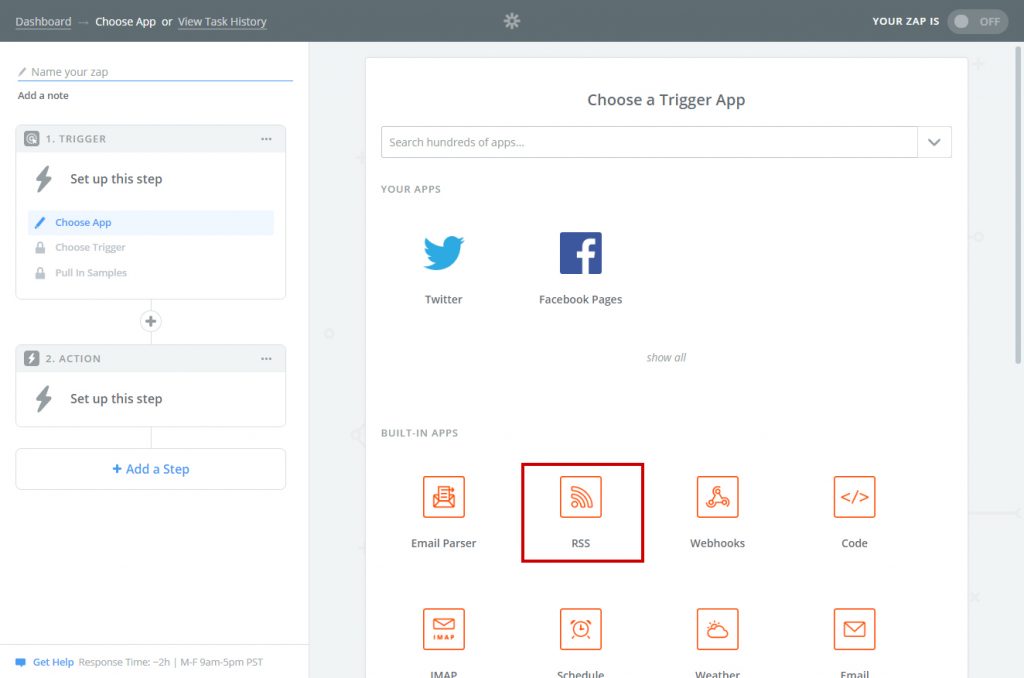Click the IMAP app icon

click(443, 629)
